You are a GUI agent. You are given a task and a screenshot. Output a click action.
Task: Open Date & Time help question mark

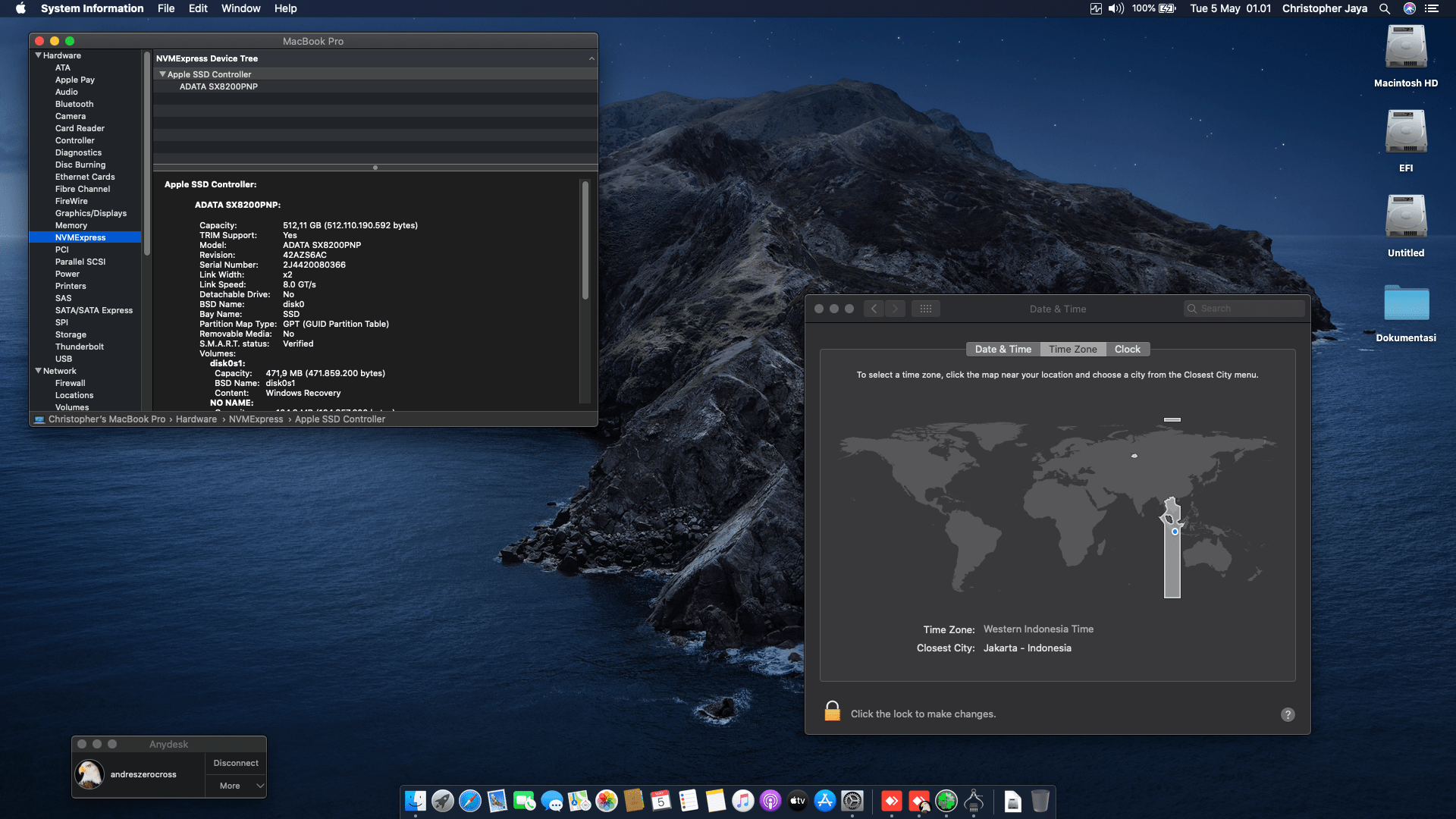1288,714
